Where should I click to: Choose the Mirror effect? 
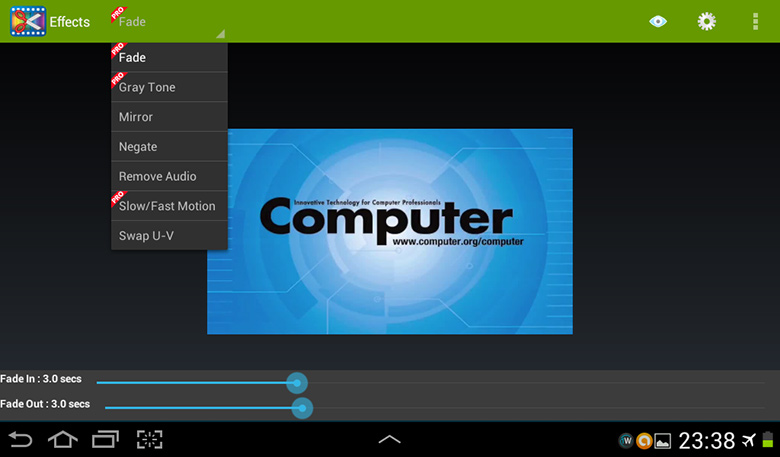[169, 117]
